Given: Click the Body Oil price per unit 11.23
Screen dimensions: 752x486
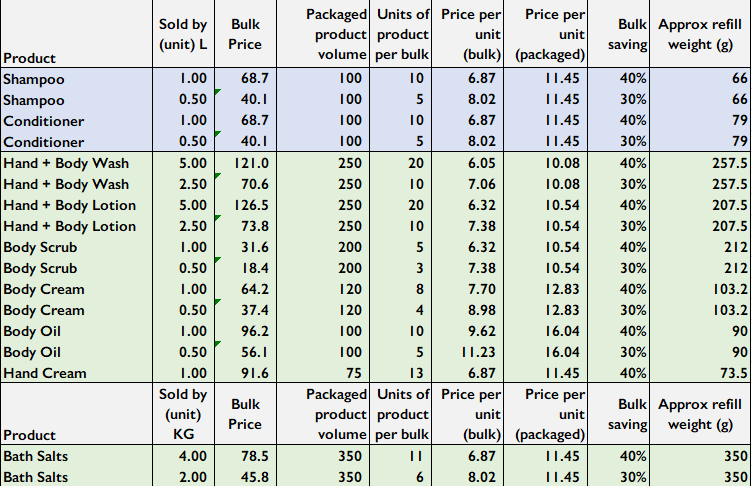Looking at the screenshot, I should coord(468,352).
